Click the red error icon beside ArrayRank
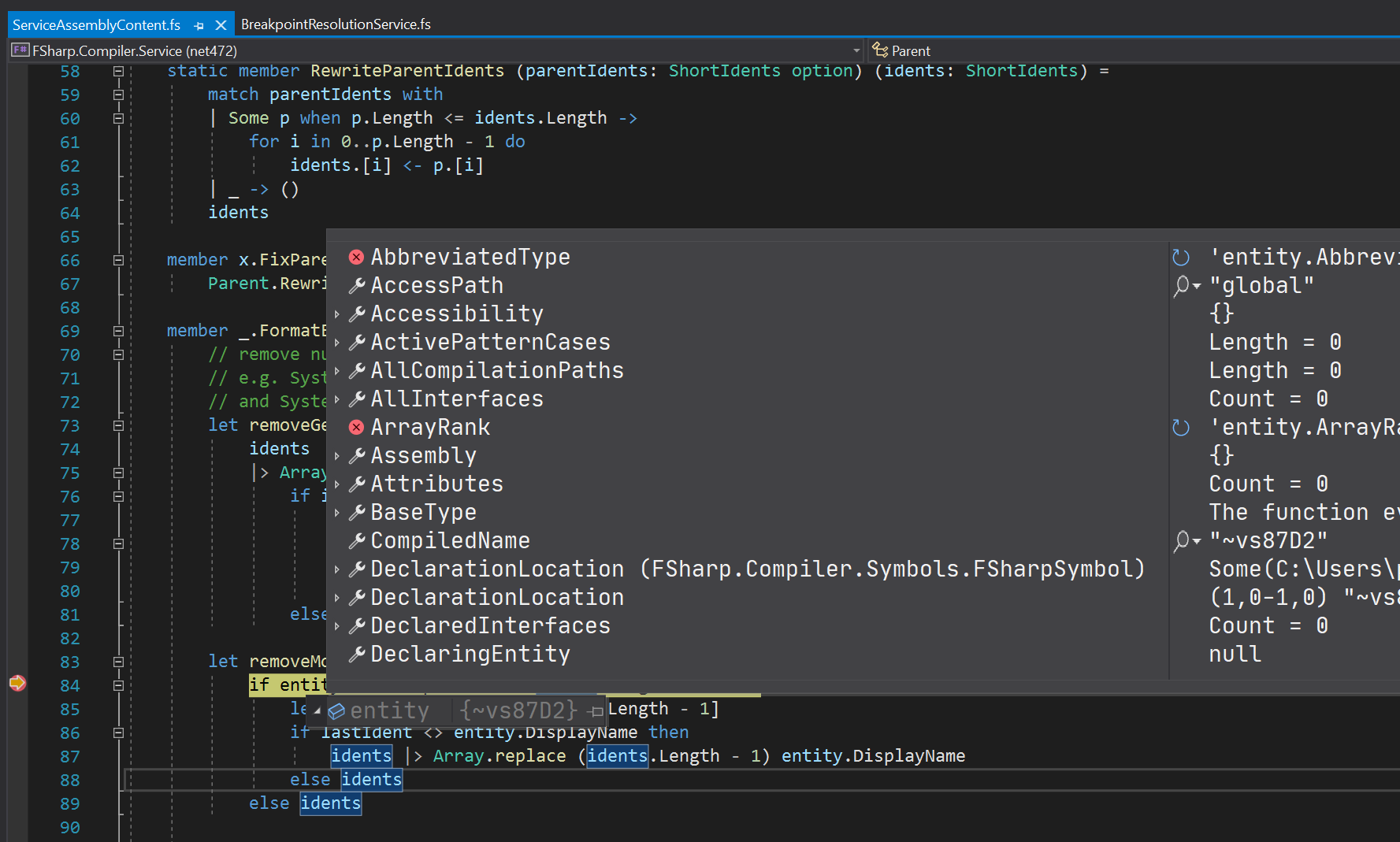The height and width of the screenshot is (842, 1400). pyautogui.click(x=355, y=426)
